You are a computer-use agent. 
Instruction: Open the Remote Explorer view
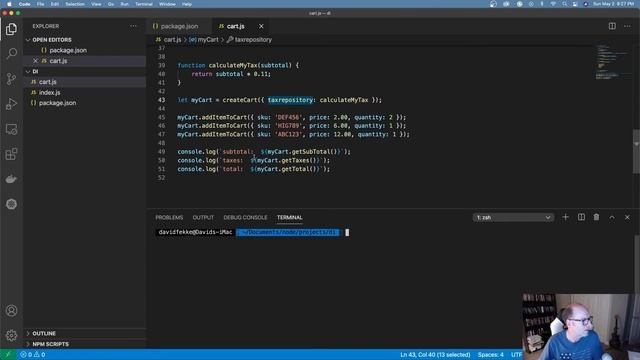(11, 129)
